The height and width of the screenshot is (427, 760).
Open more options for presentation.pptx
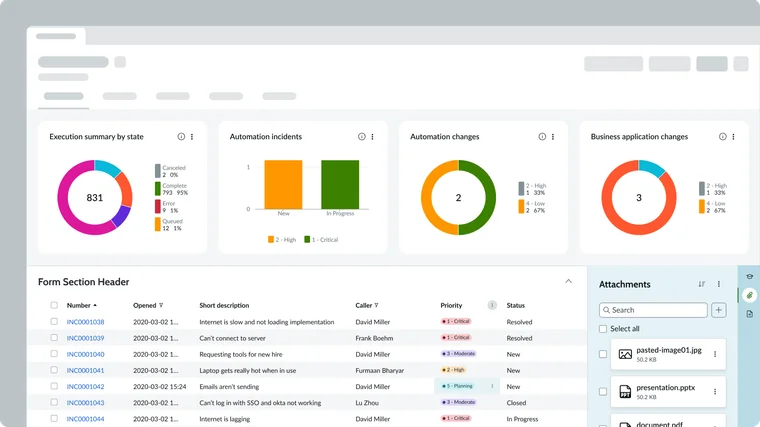(715, 392)
